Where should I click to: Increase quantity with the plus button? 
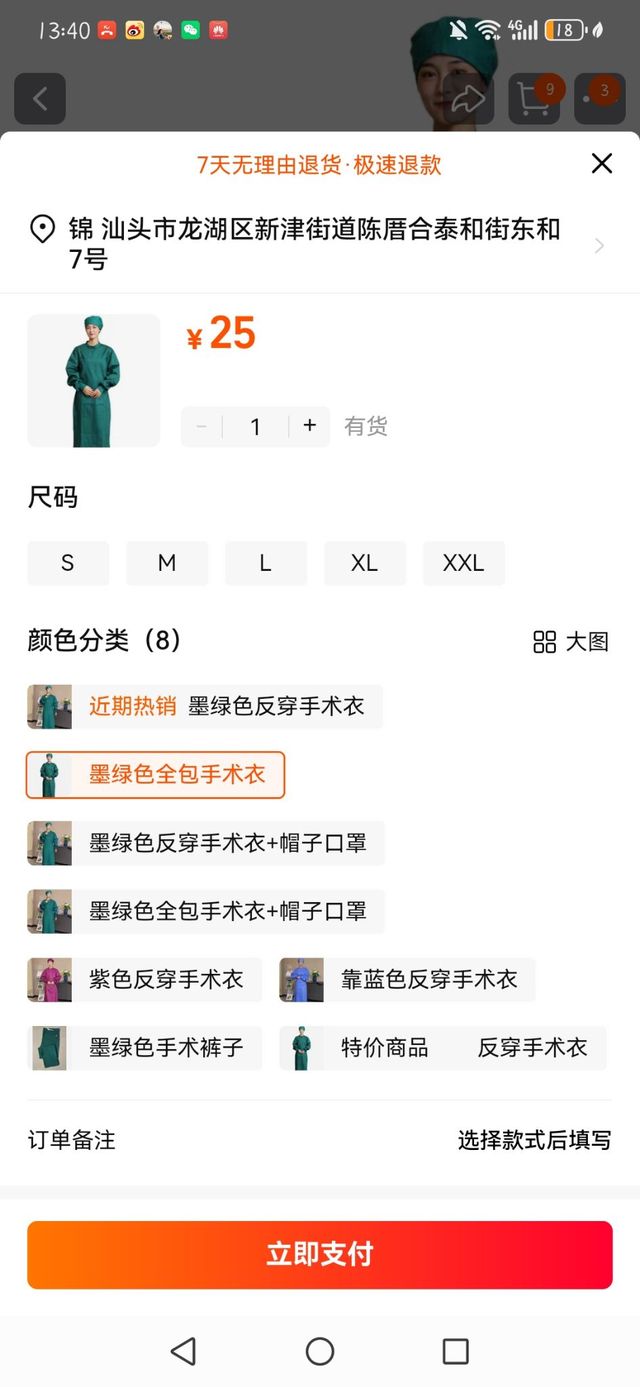(x=310, y=426)
